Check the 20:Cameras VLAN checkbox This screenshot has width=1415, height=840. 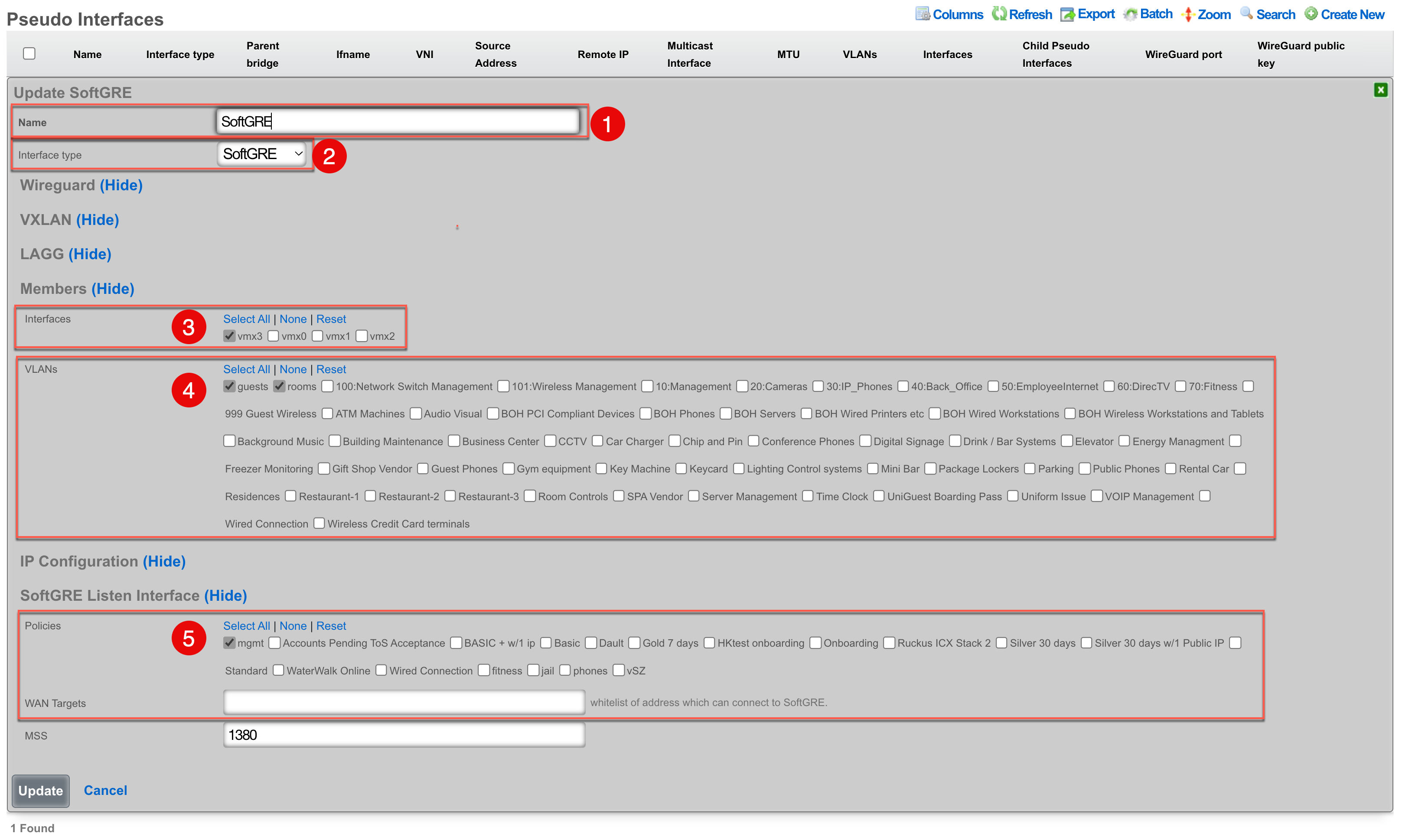pos(742,386)
